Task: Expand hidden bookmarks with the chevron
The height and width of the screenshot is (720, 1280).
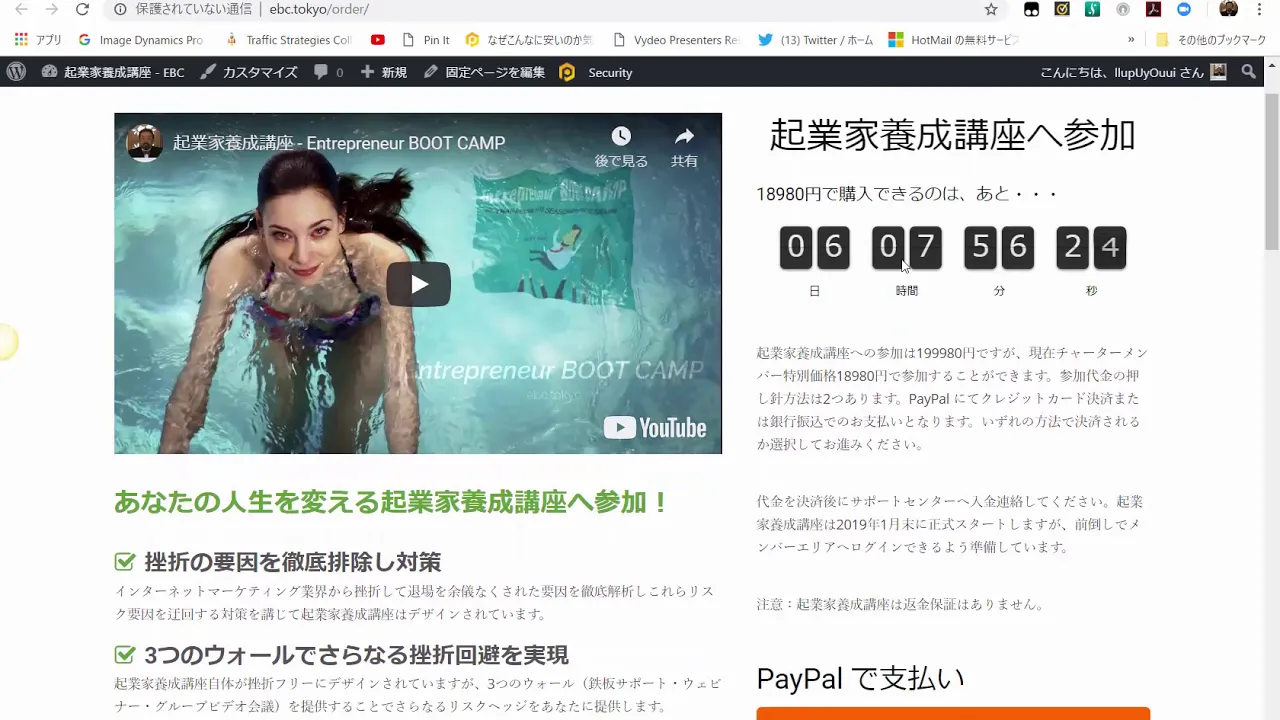Action: [x=1131, y=40]
